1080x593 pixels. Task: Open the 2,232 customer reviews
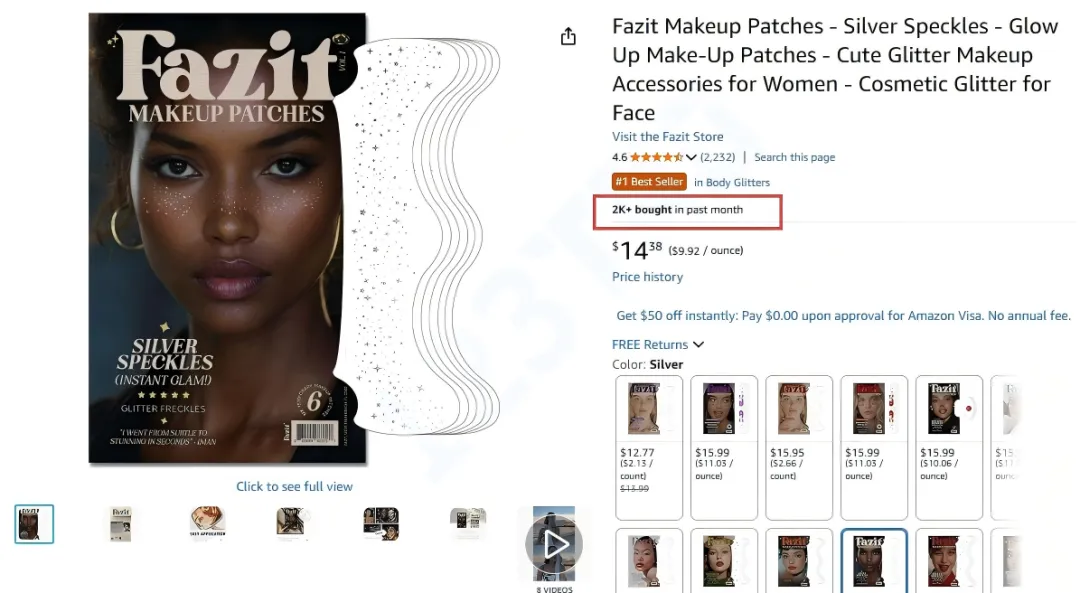[x=717, y=158]
